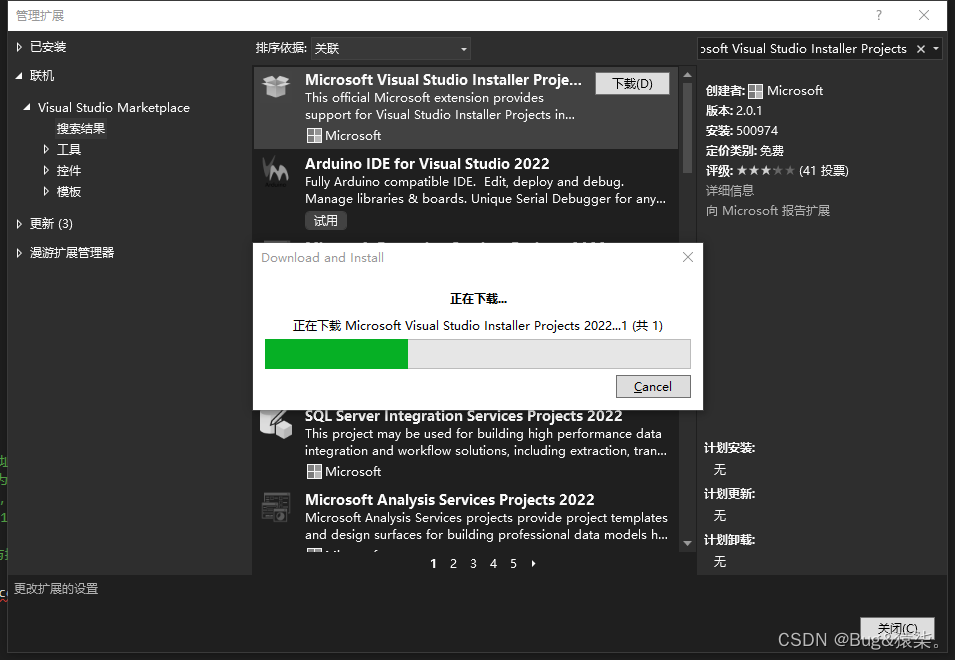Screen dimensions: 955x660
Task: Go to results page 4
Action: point(493,564)
